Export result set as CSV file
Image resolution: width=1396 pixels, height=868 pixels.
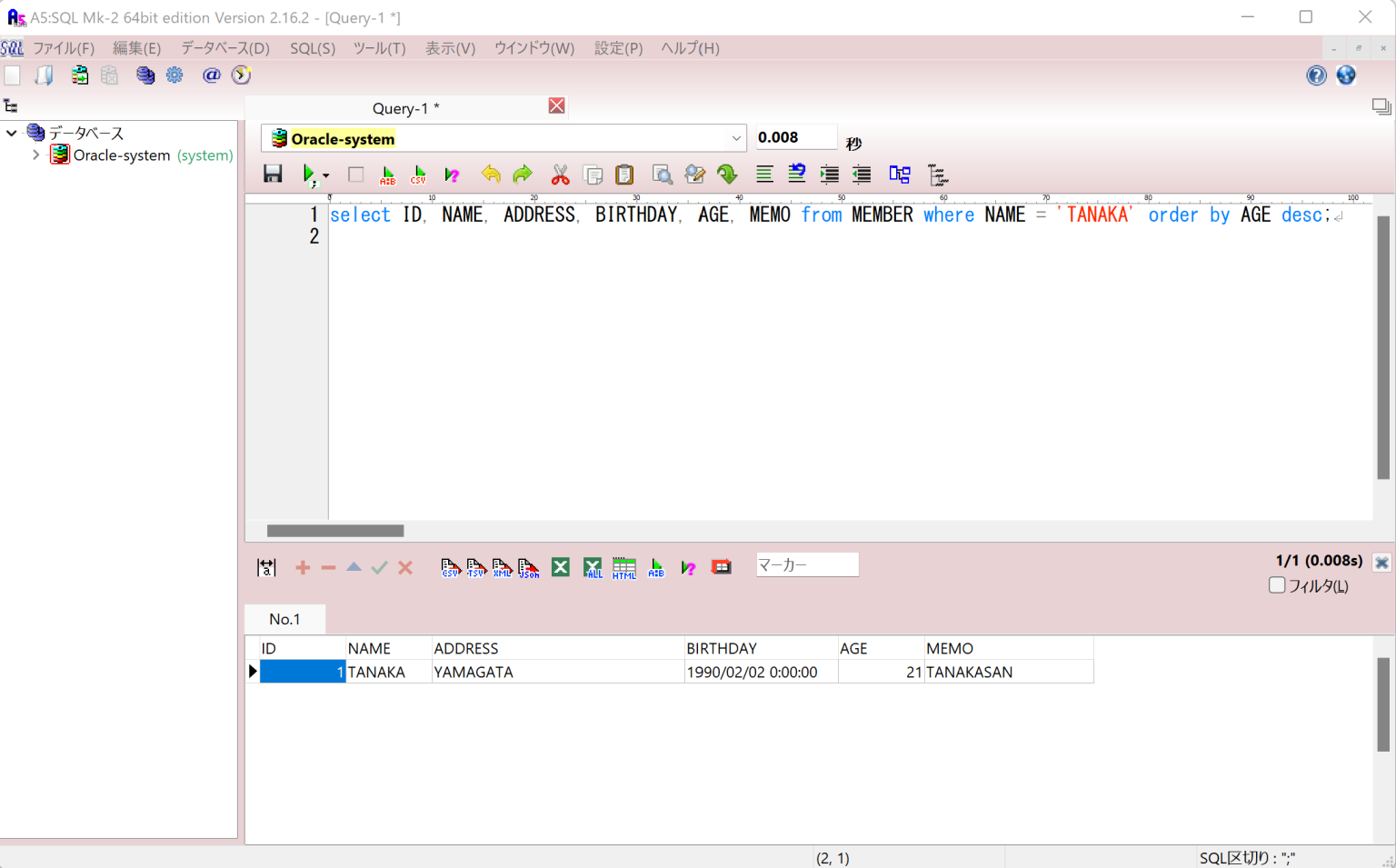pyautogui.click(x=450, y=567)
